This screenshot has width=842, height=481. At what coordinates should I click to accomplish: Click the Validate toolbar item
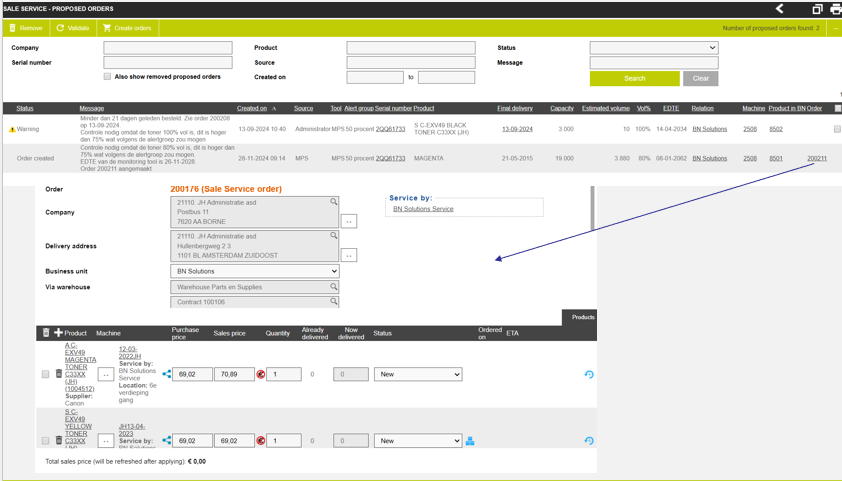pos(73,28)
